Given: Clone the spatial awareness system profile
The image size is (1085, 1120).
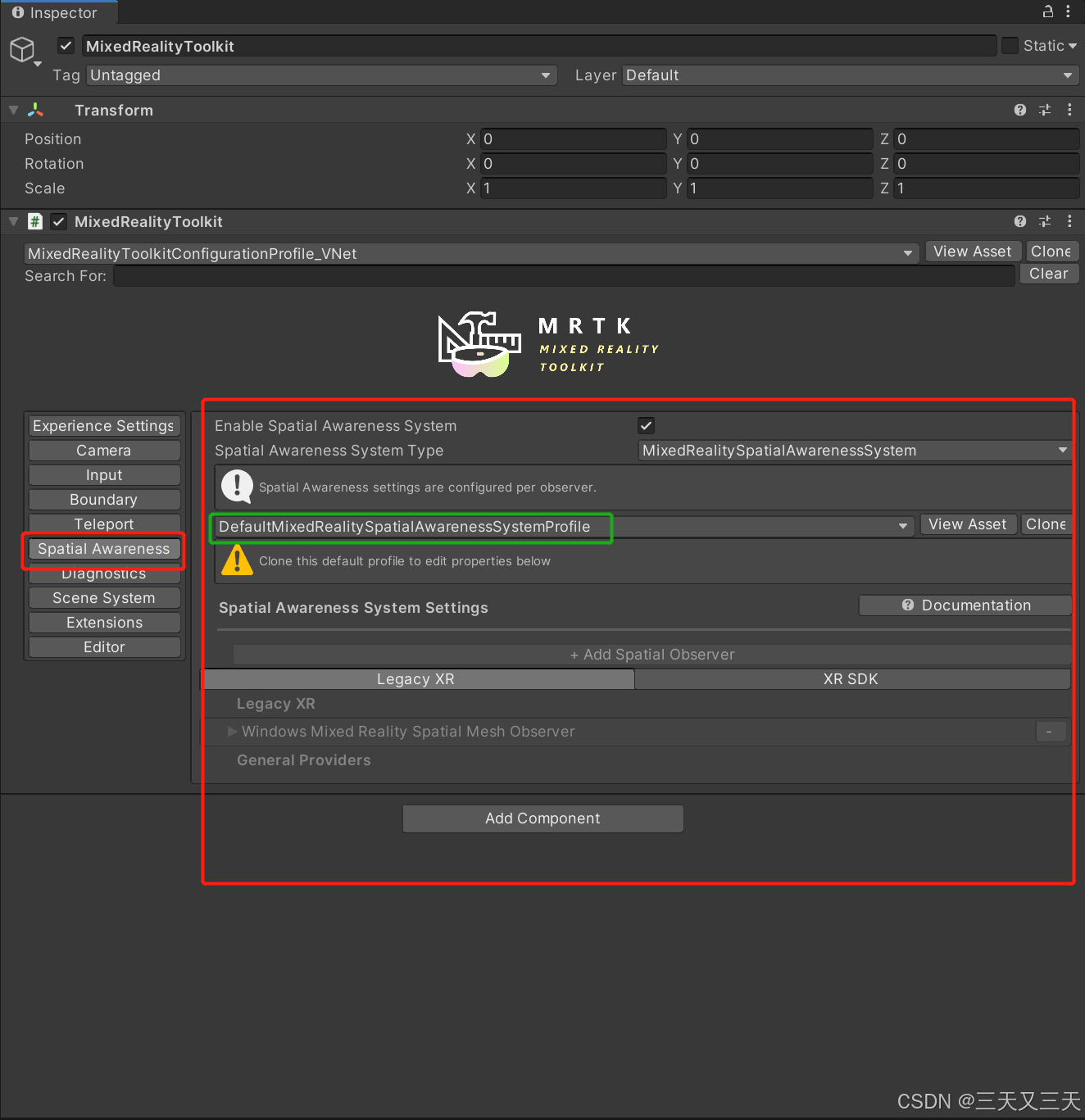Looking at the screenshot, I should tap(1046, 524).
